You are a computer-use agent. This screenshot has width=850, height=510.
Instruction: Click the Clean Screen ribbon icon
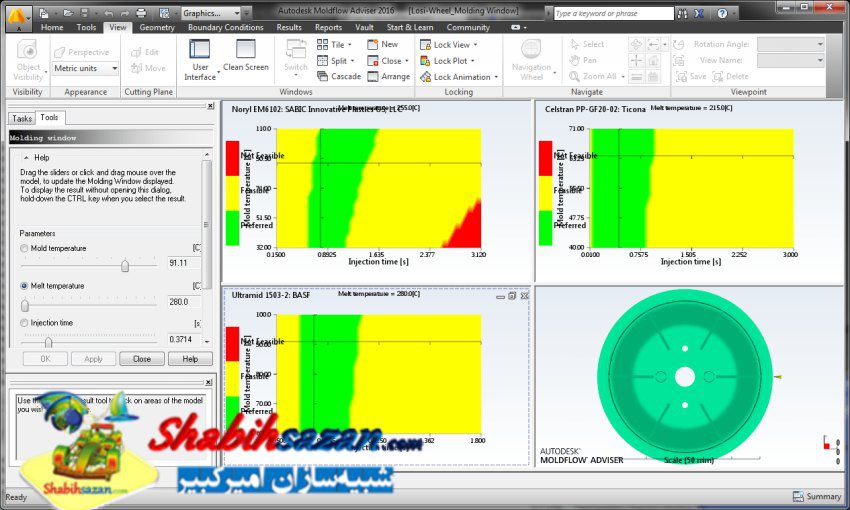[246, 49]
